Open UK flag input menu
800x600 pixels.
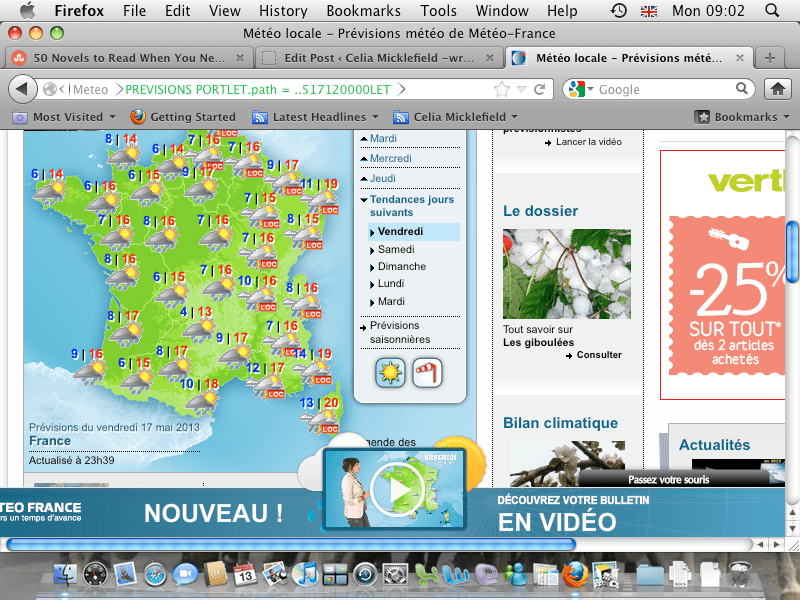click(x=648, y=11)
